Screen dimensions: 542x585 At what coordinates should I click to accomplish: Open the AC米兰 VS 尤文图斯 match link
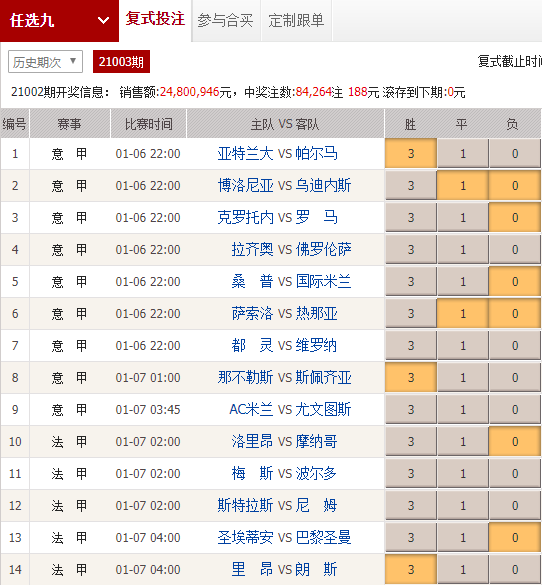(290, 410)
